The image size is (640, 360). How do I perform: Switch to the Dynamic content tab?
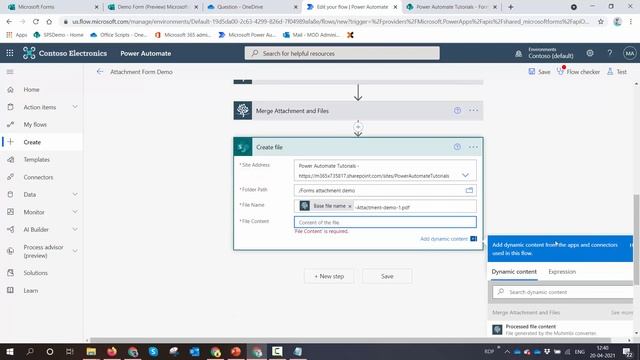[514, 272]
